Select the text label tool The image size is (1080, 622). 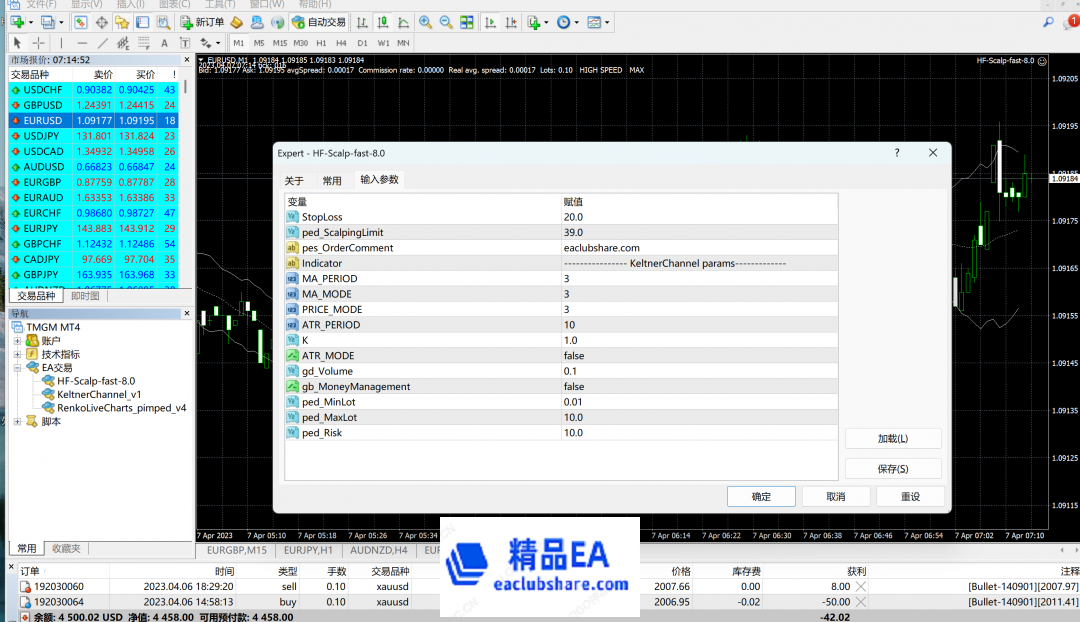[184, 43]
